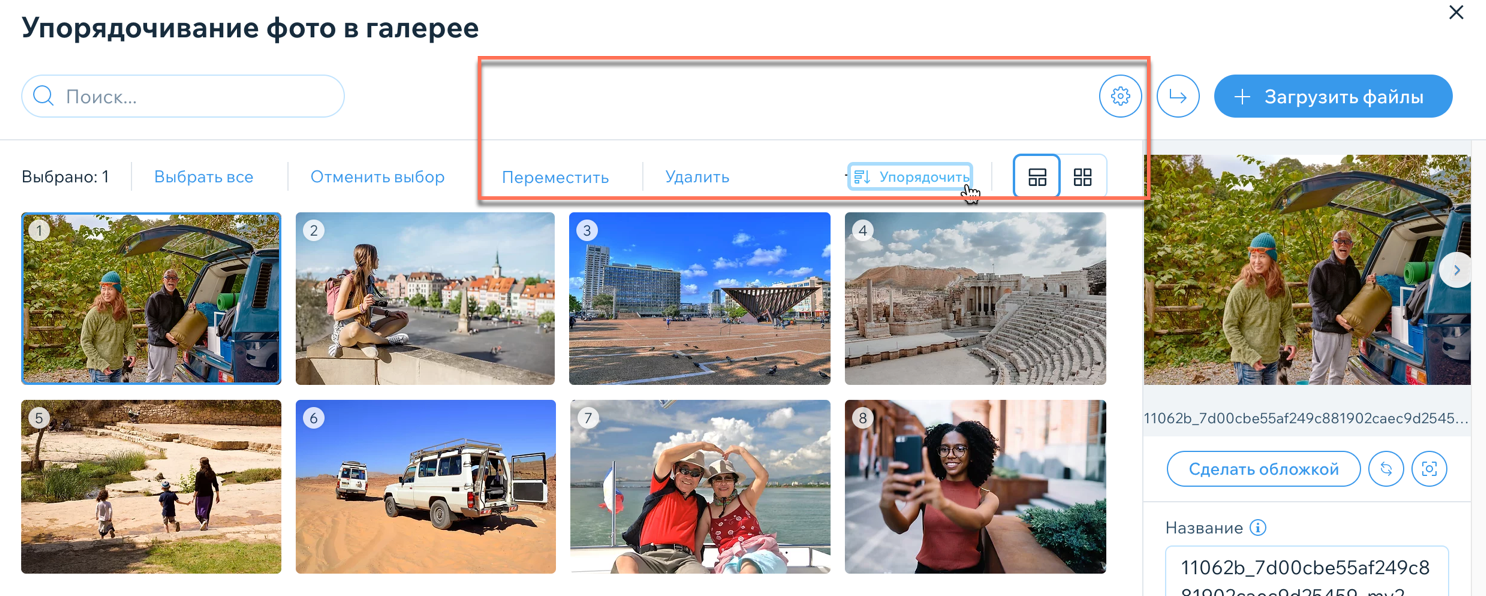Viewport: 1486px width, 596px height.
Task: Select photo 8 woman taking selfie
Action: (x=975, y=487)
